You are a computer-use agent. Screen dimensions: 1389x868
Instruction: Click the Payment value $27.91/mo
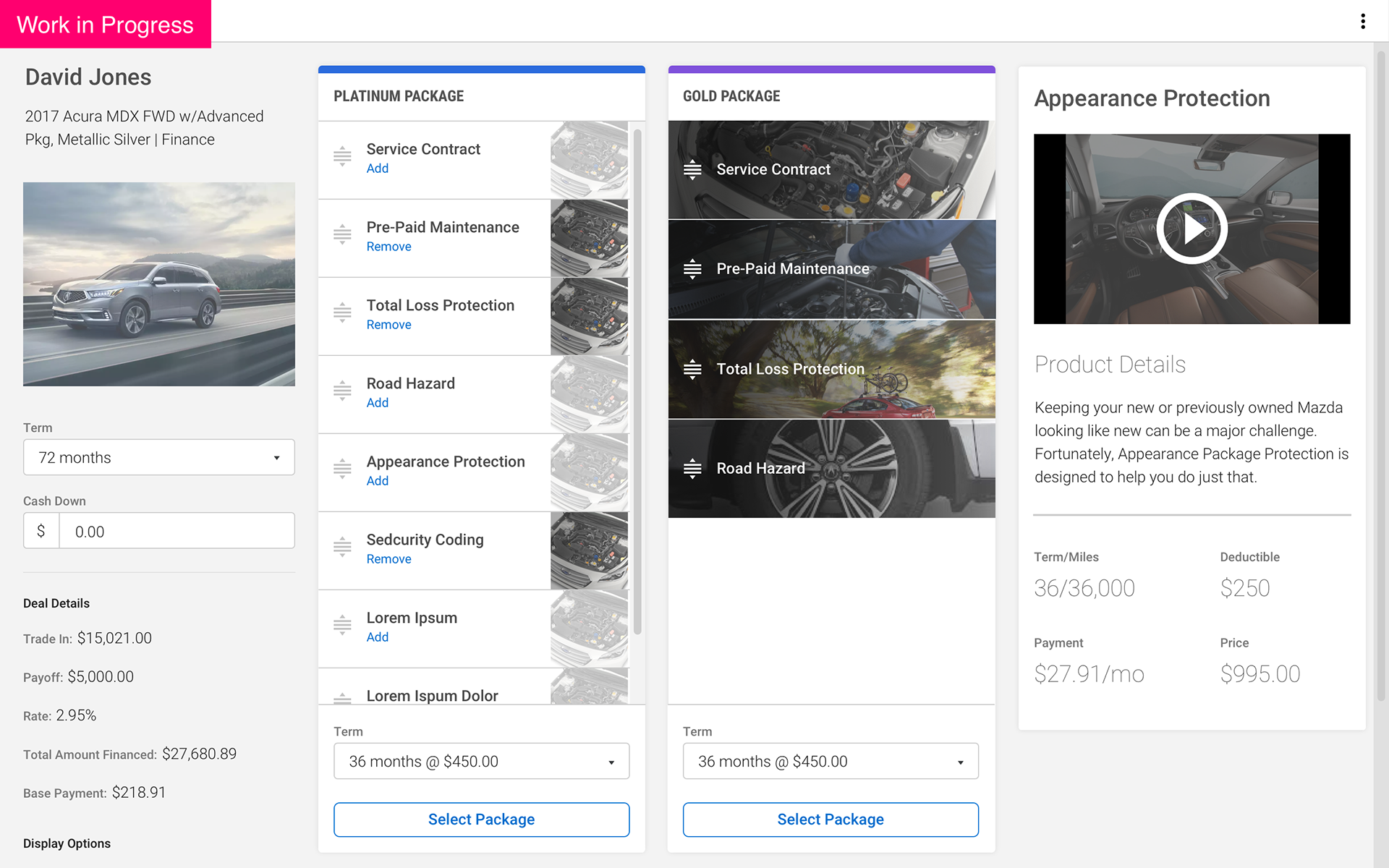[1089, 674]
